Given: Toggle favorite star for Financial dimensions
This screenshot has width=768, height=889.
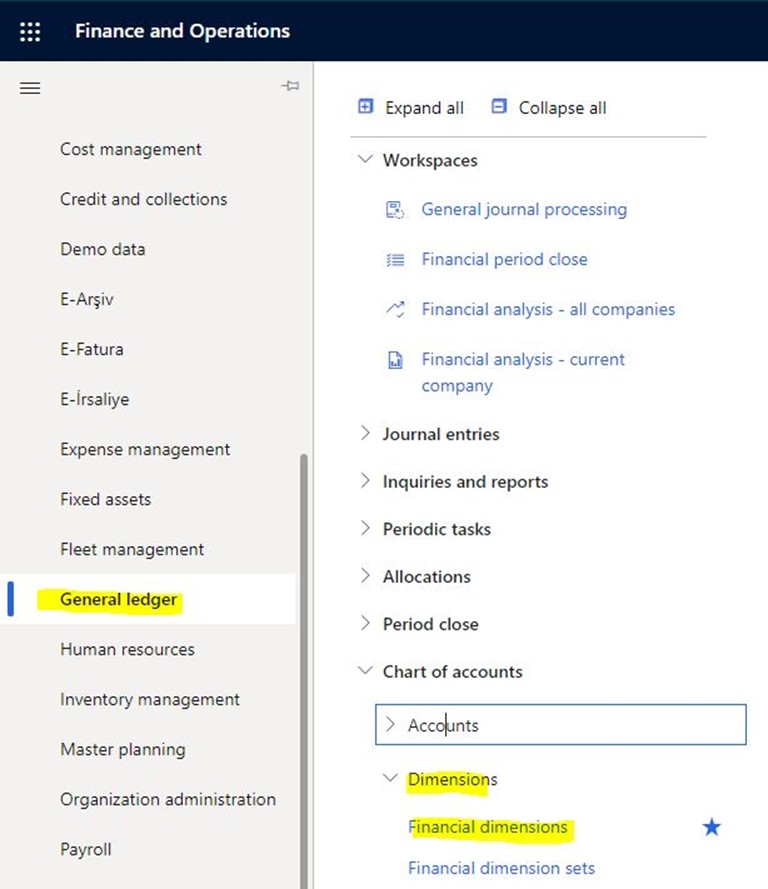Looking at the screenshot, I should click(711, 827).
